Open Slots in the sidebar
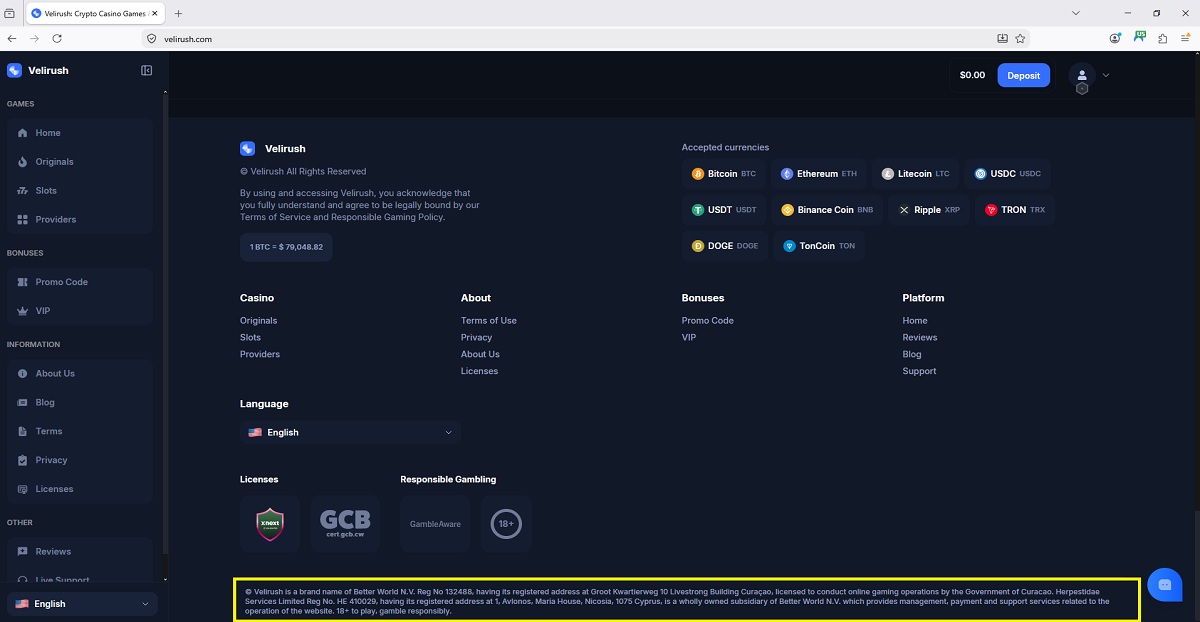Image resolution: width=1200 pixels, height=622 pixels. coord(80,191)
